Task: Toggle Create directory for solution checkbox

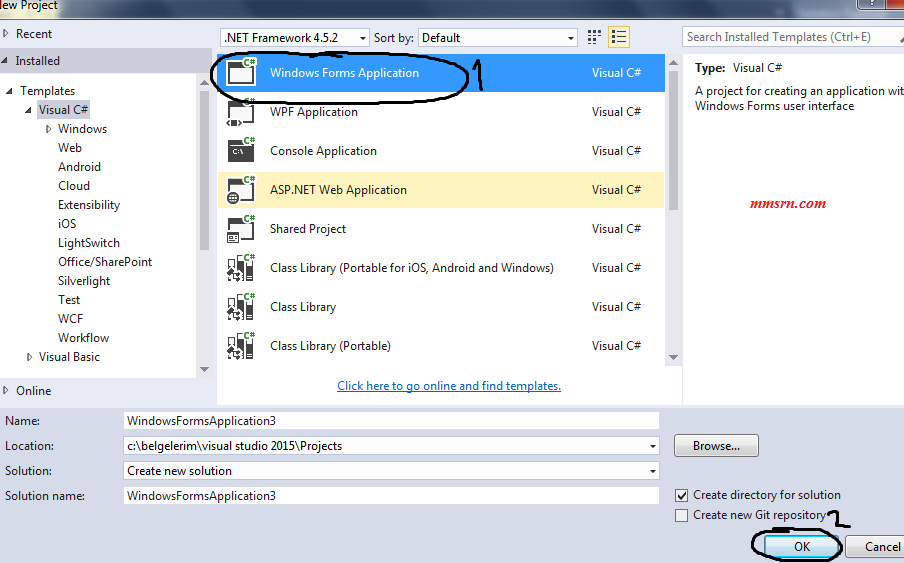Action: tap(681, 495)
